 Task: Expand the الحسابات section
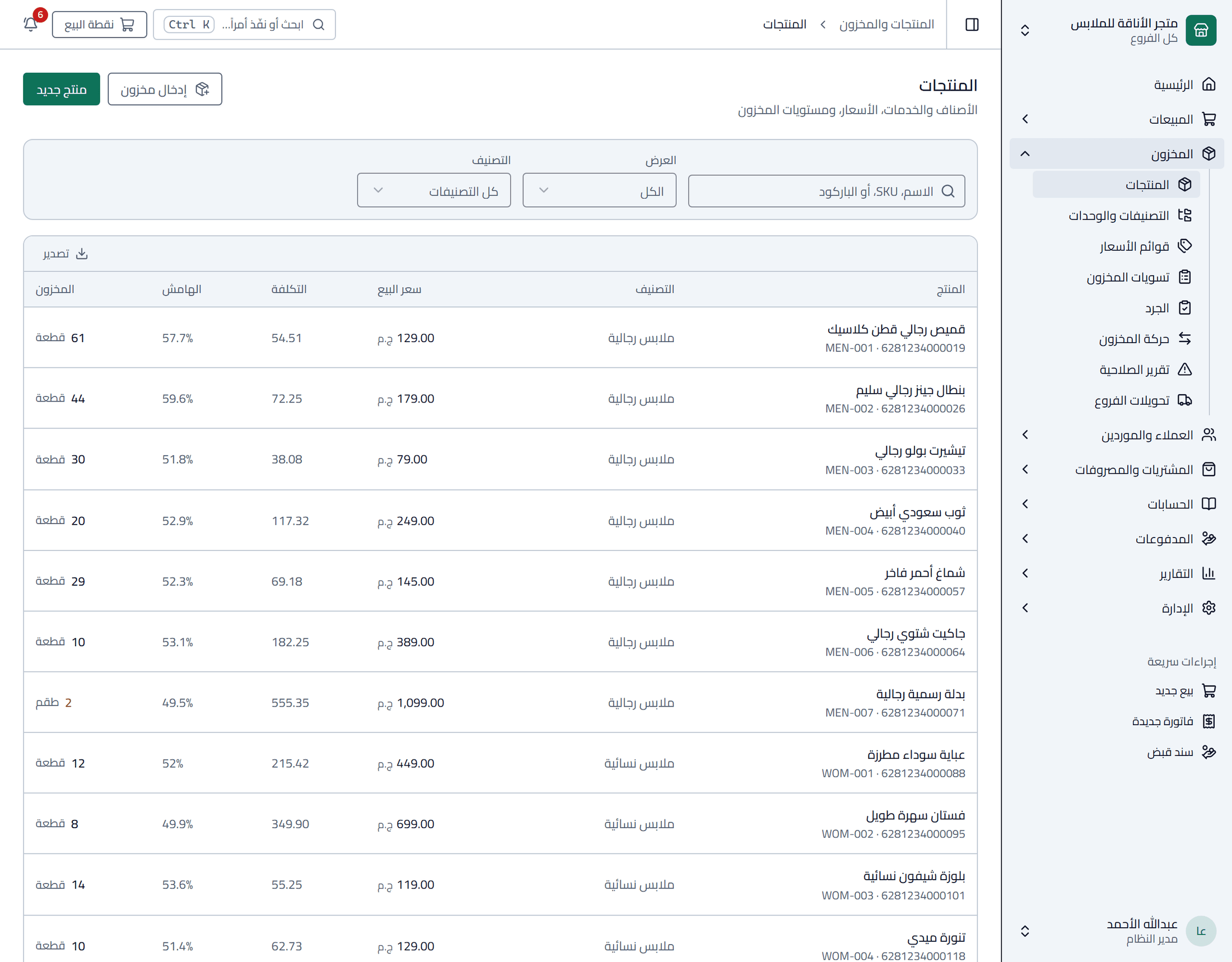pyautogui.click(x=1116, y=504)
